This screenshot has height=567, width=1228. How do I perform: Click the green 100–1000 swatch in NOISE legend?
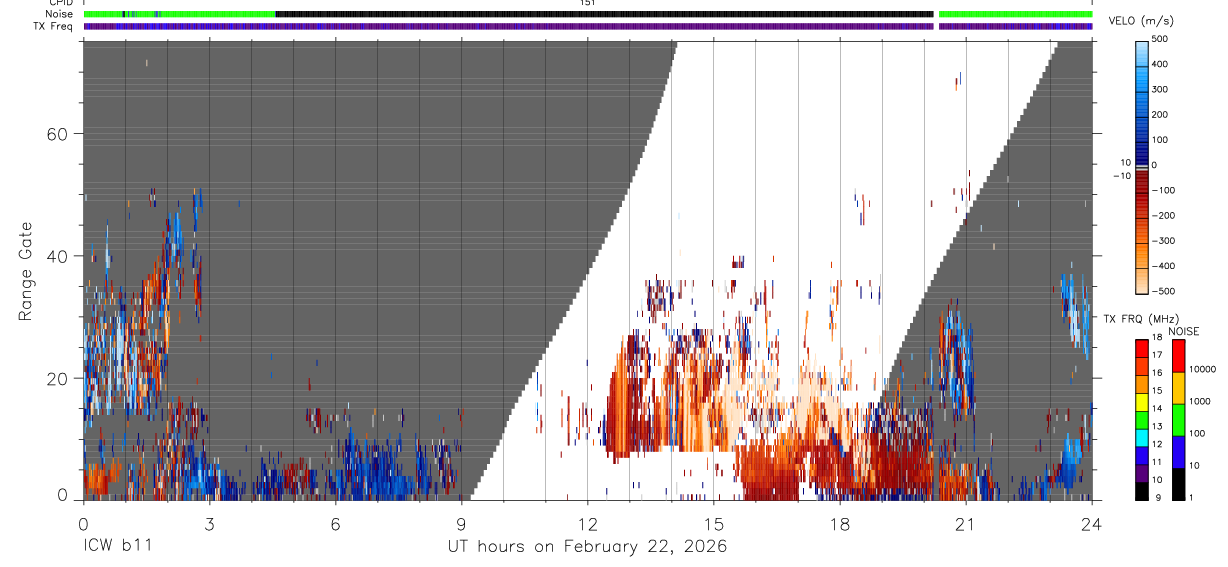[x=1178, y=420]
